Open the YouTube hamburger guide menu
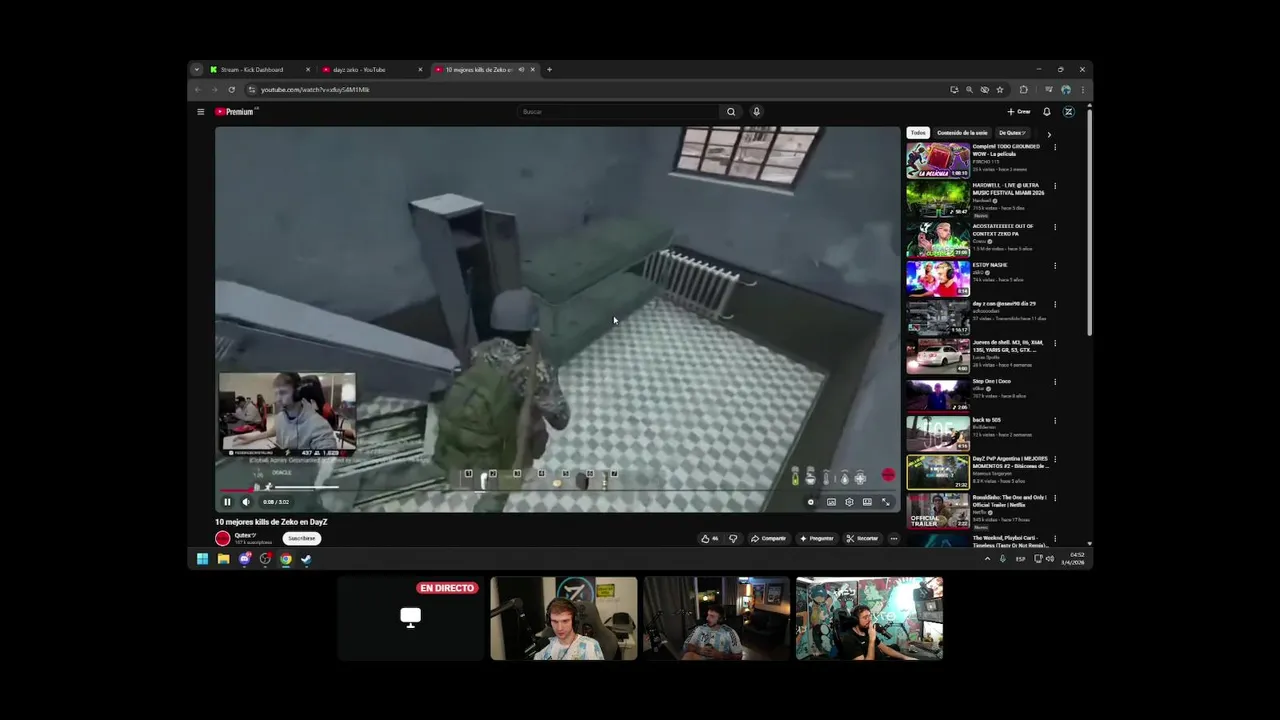1280x720 pixels. [x=201, y=112]
